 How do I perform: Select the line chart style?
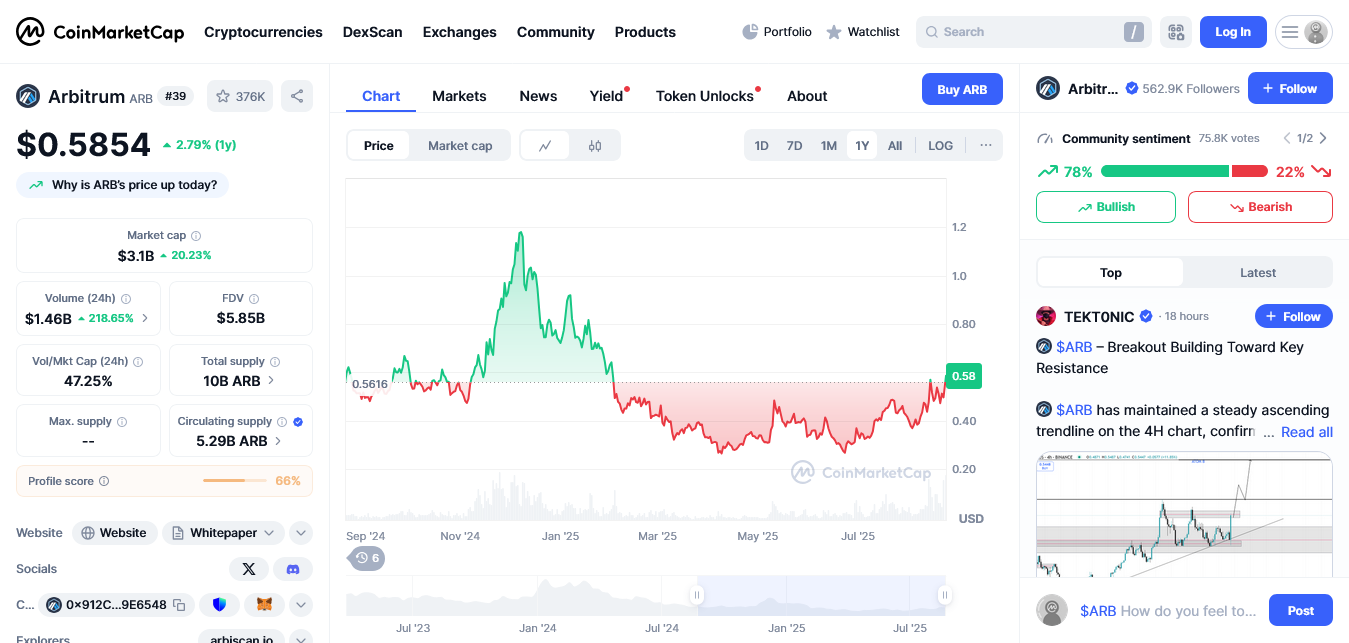tap(545, 146)
